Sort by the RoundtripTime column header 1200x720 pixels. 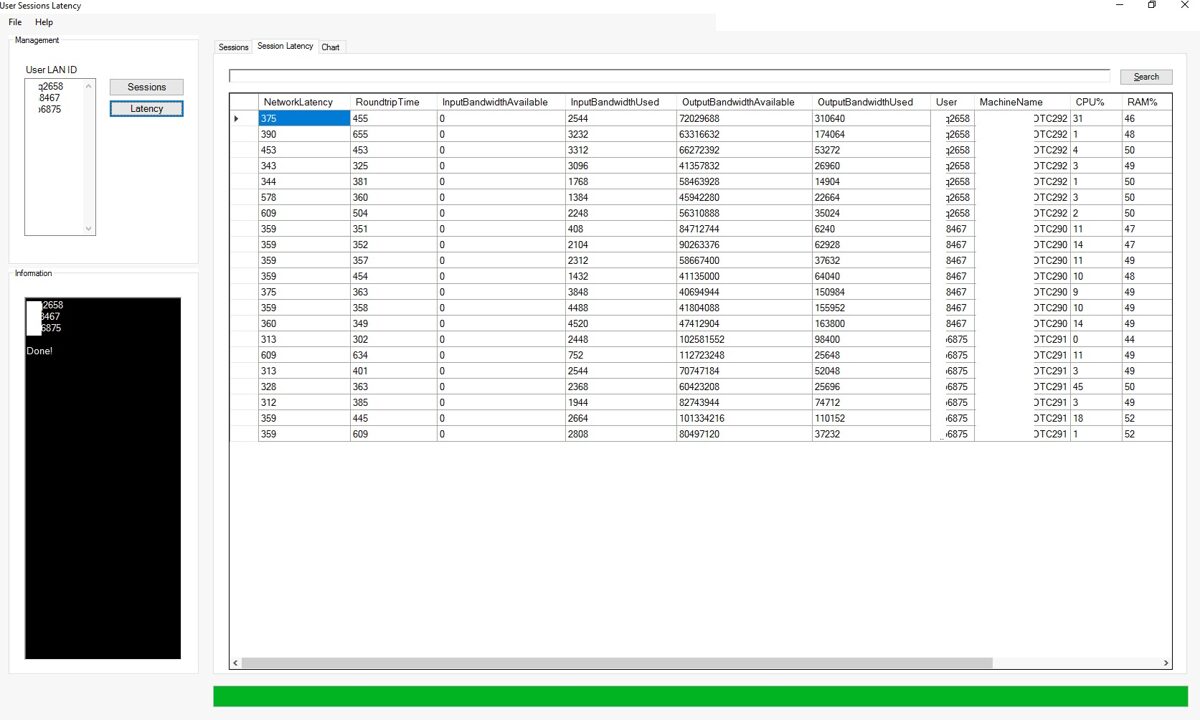point(393,102)
